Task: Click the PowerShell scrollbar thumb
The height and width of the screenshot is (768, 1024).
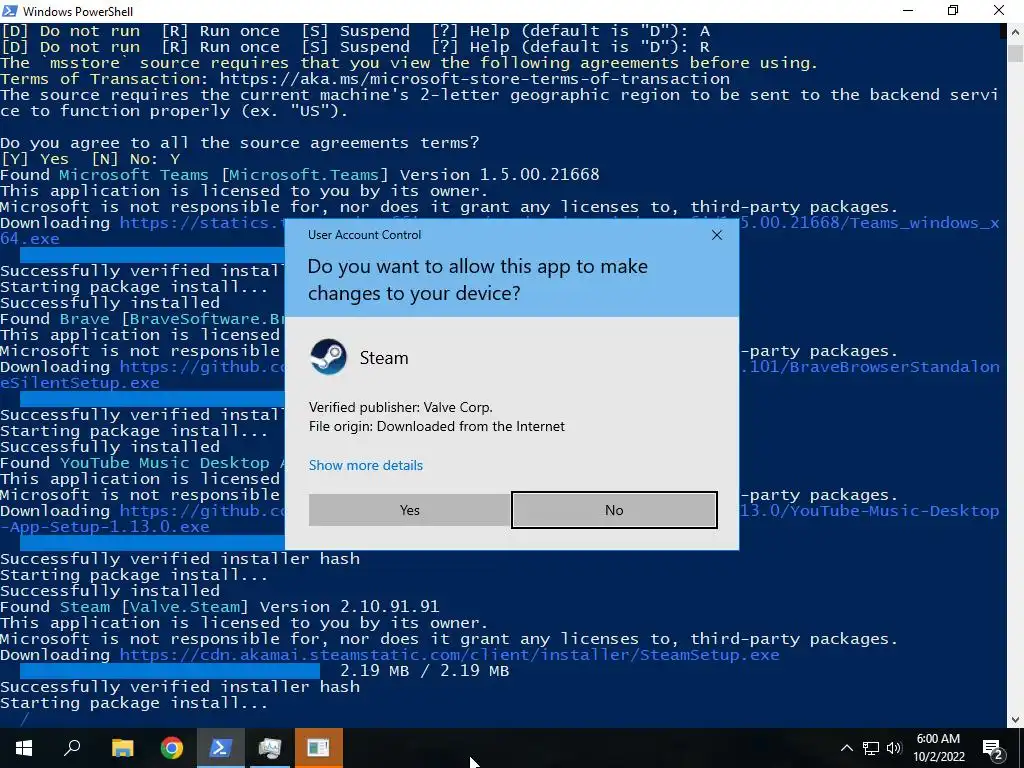Action: pos(1015,52)
